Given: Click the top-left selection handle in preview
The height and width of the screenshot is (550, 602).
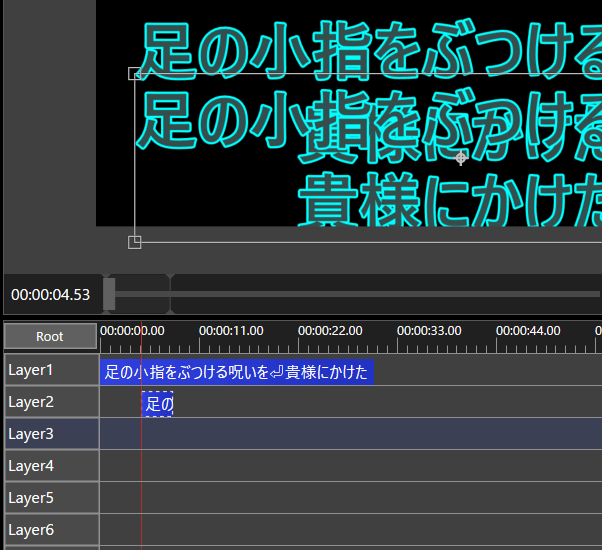Looking at the screenshot, I should click(135, 73).
